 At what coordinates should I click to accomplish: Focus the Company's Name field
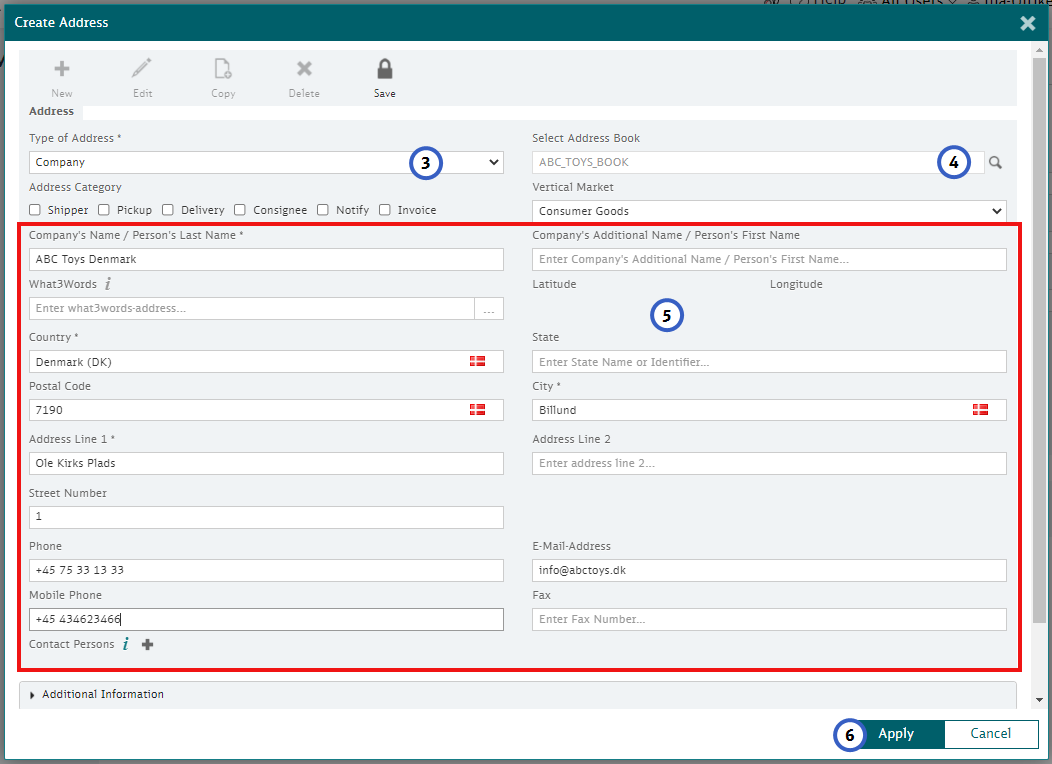click(x=266, y=260)
